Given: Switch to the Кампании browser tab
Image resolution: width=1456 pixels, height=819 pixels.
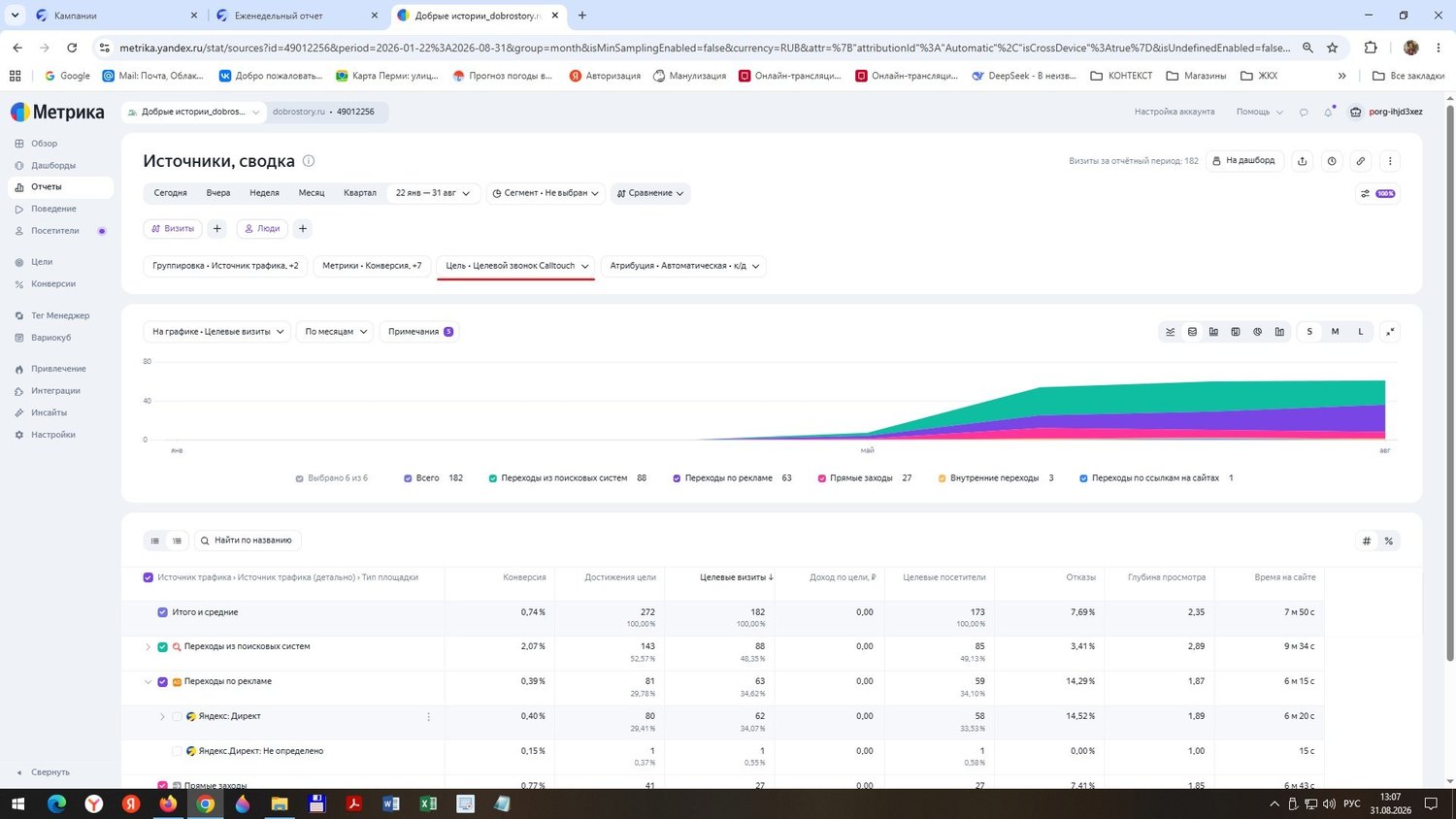Looking at the screenshot, I should coord(116,16).
